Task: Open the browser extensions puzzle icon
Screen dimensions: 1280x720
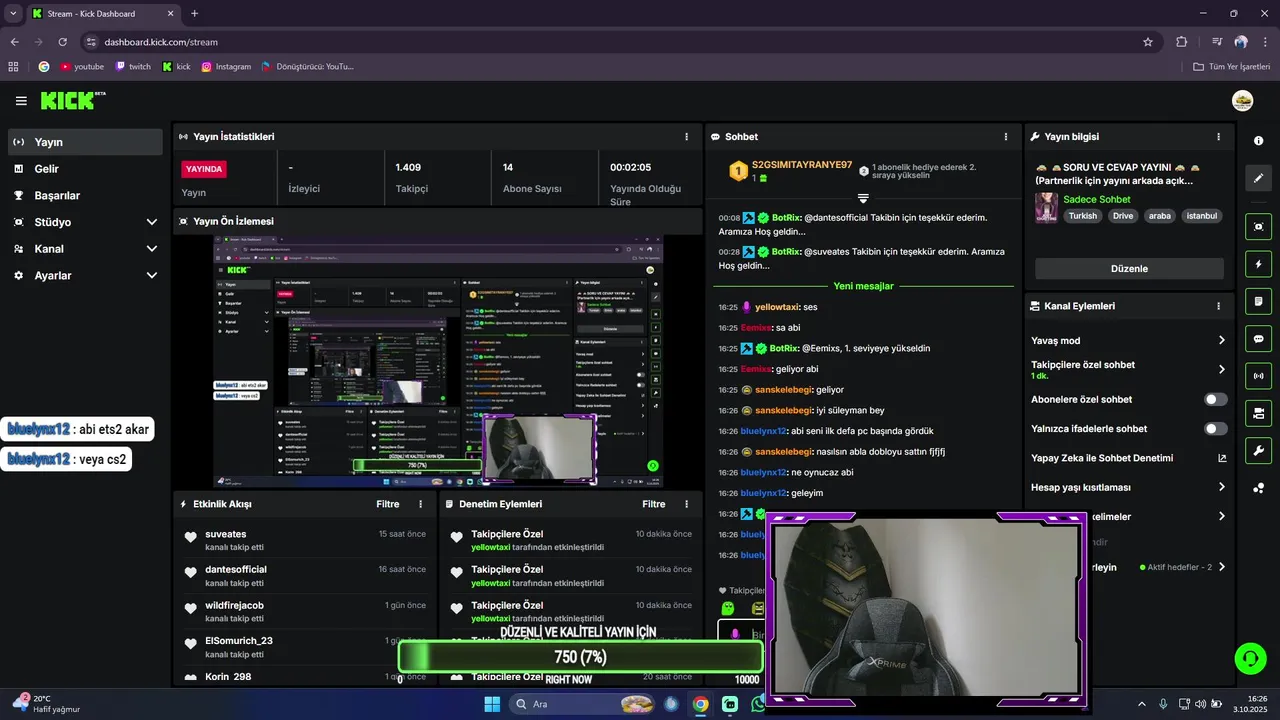Action: 1181,42
